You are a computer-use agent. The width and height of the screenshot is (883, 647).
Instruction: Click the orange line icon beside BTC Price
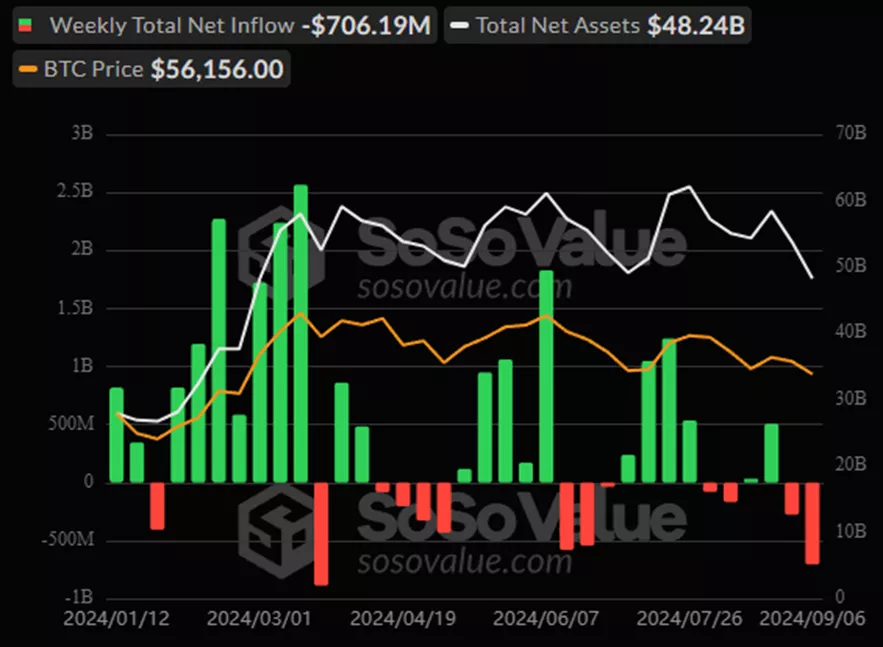(27, 69)
